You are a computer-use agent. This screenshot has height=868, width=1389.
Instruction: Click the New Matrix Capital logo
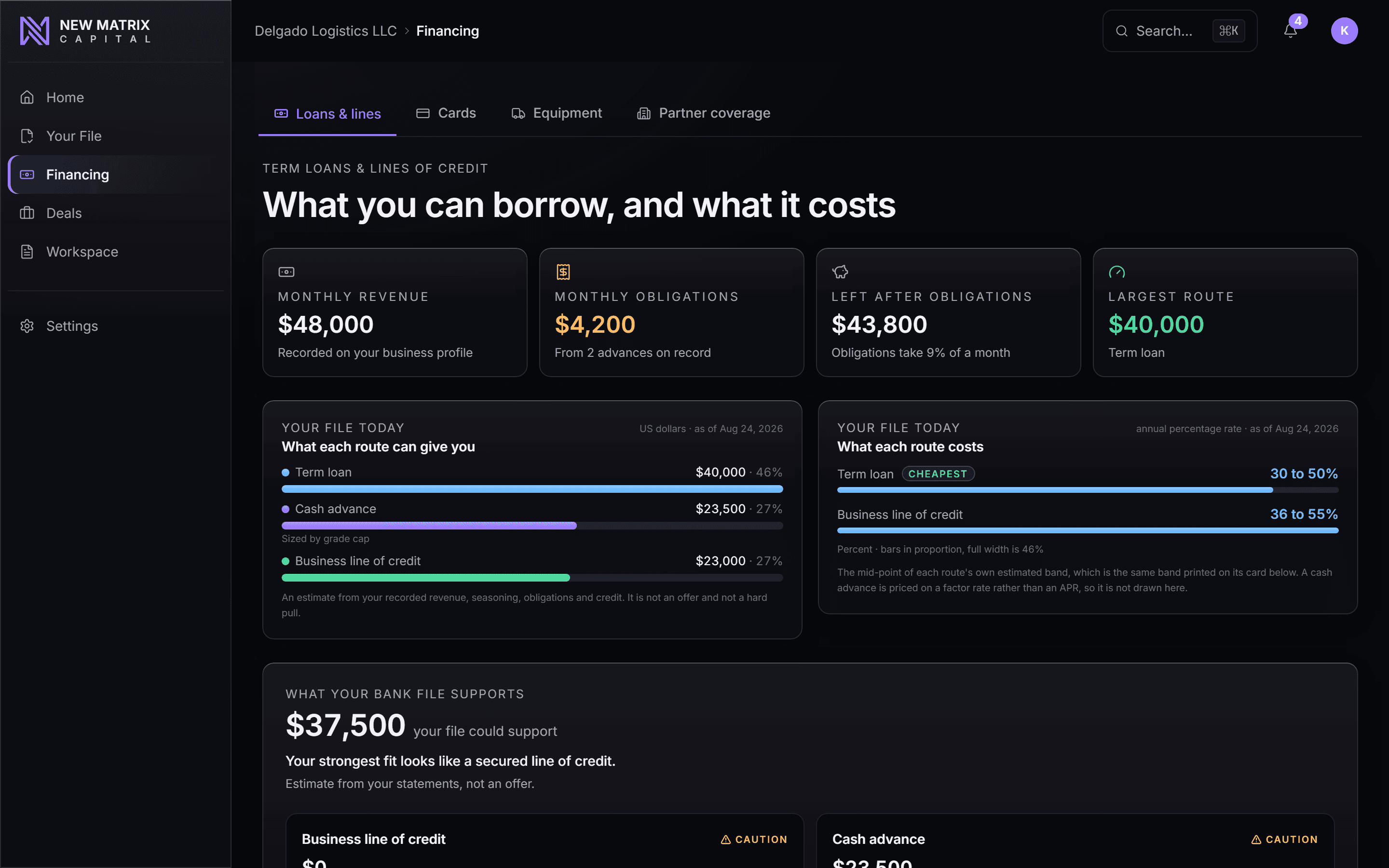tap(85, 31)
